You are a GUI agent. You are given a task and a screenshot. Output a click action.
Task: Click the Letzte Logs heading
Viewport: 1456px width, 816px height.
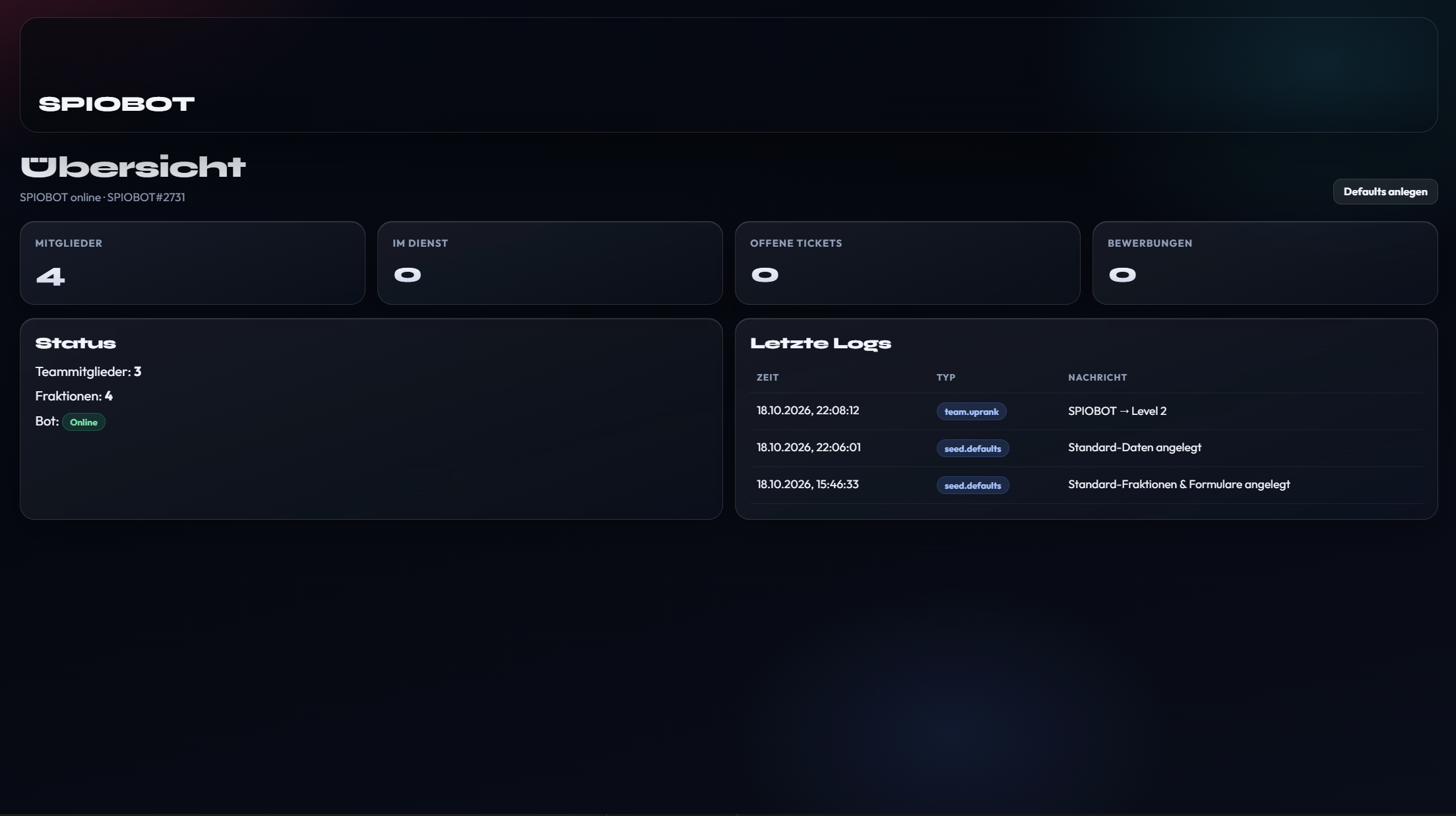pyautogui.click(x=820, y=344)
